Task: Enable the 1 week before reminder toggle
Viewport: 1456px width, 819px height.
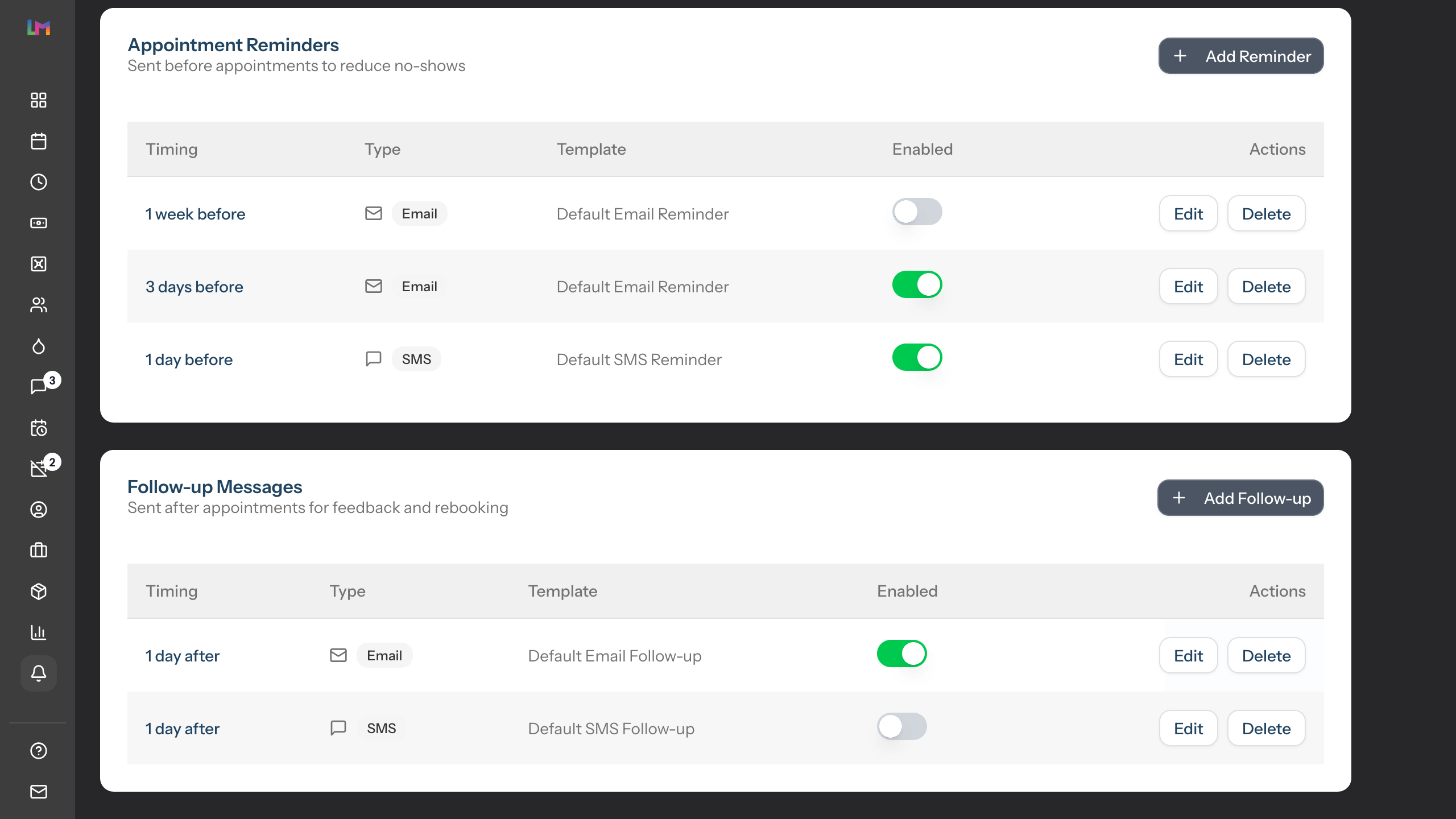Action: [917, 212]
